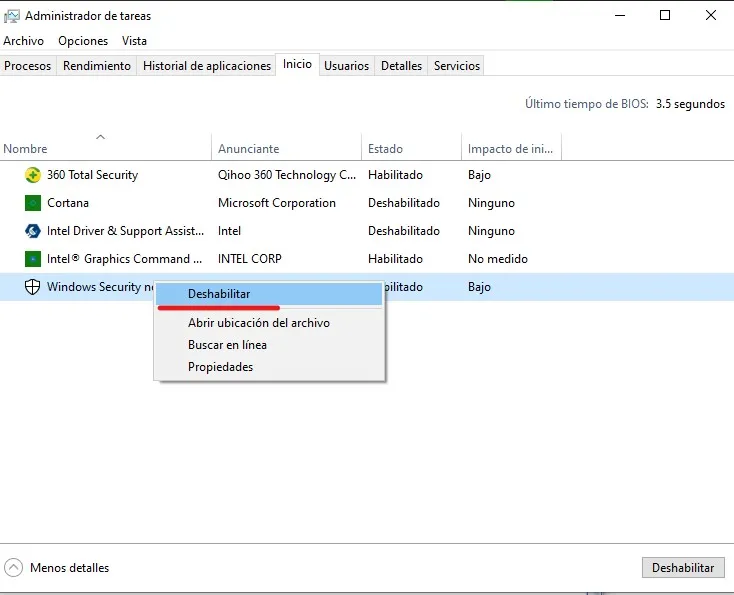Minimize the Administrador de tareas window

point(620,15)
